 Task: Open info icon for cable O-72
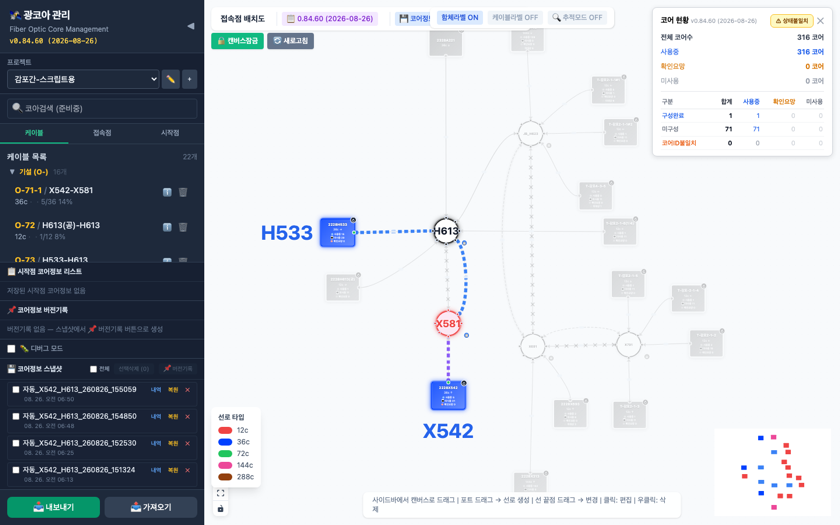(167, 227)
